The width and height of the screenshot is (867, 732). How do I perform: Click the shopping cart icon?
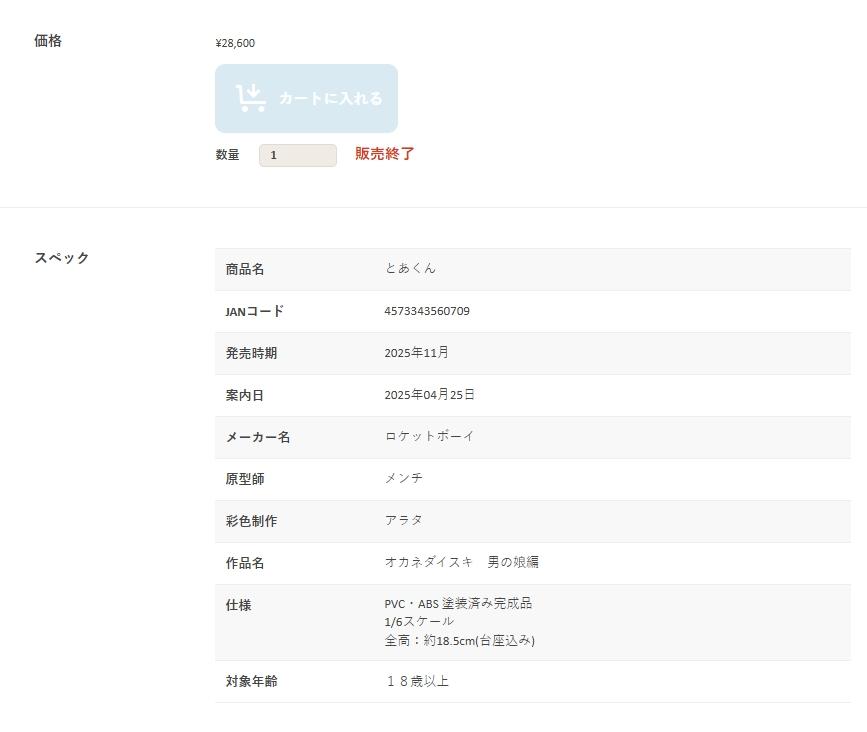coord(251,98)
